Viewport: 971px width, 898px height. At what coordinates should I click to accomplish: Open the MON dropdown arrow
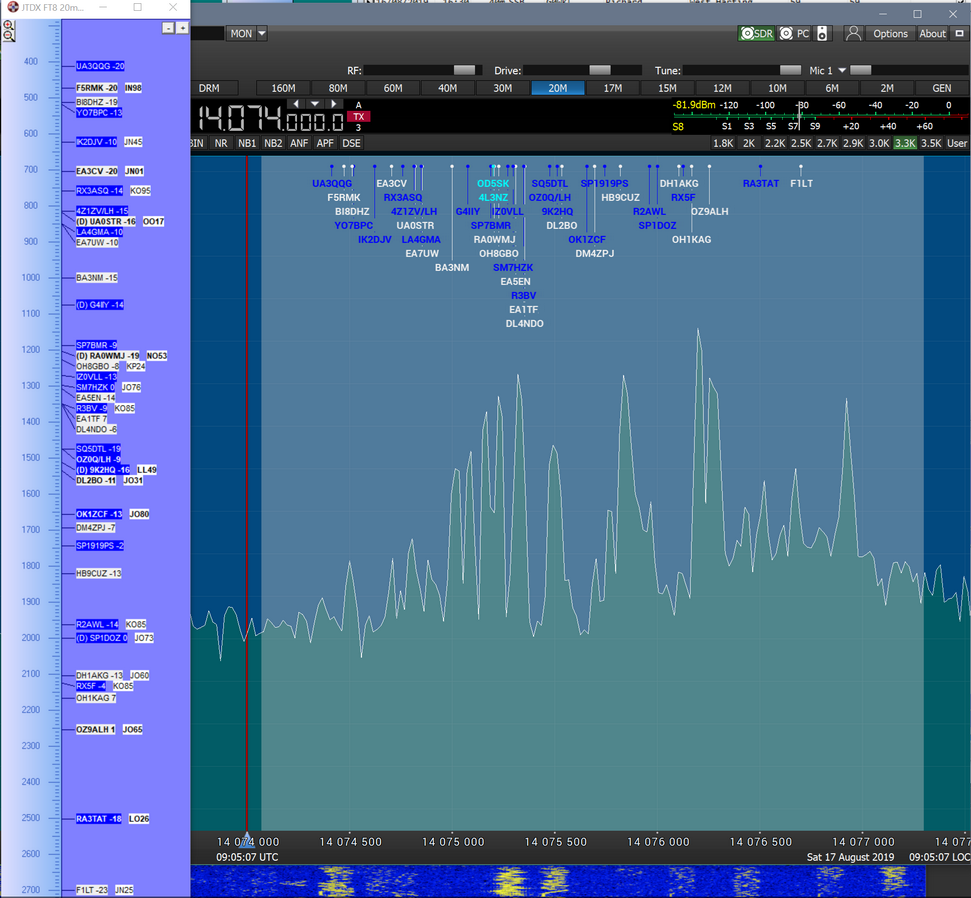click(262, 33)
